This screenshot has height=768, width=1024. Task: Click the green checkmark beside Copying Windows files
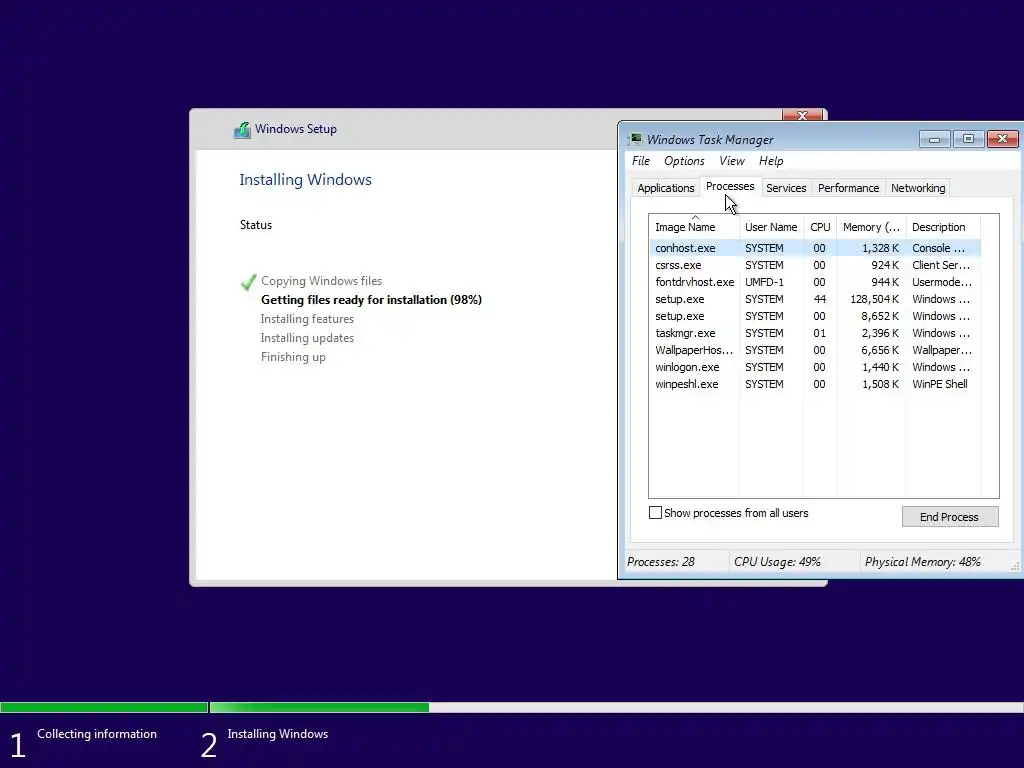pos(248,282)
